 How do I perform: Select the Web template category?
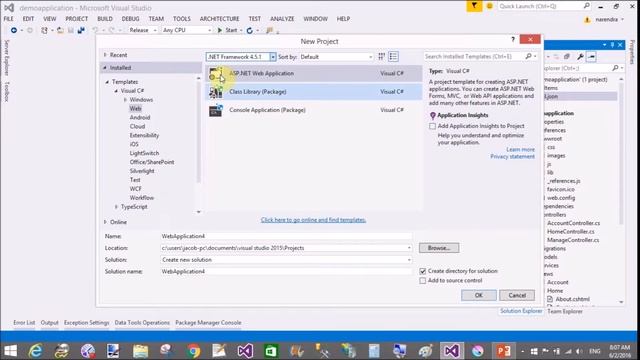click(x=136, y=109)
